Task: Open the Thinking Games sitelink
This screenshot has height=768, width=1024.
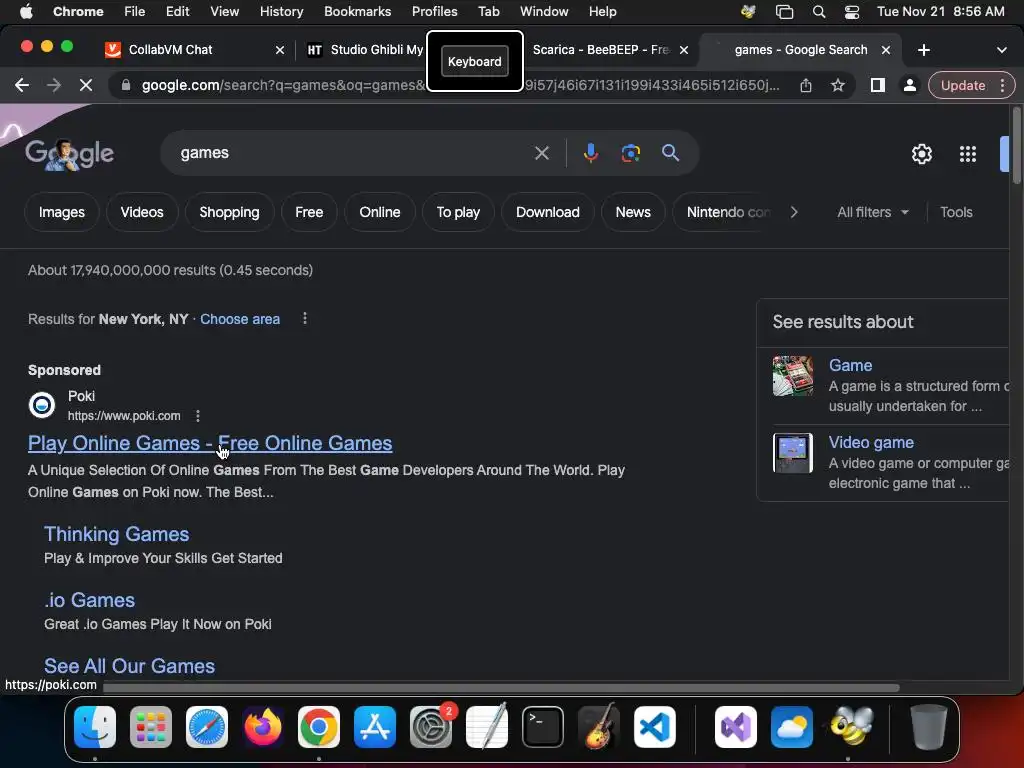Action: point(116,534)
